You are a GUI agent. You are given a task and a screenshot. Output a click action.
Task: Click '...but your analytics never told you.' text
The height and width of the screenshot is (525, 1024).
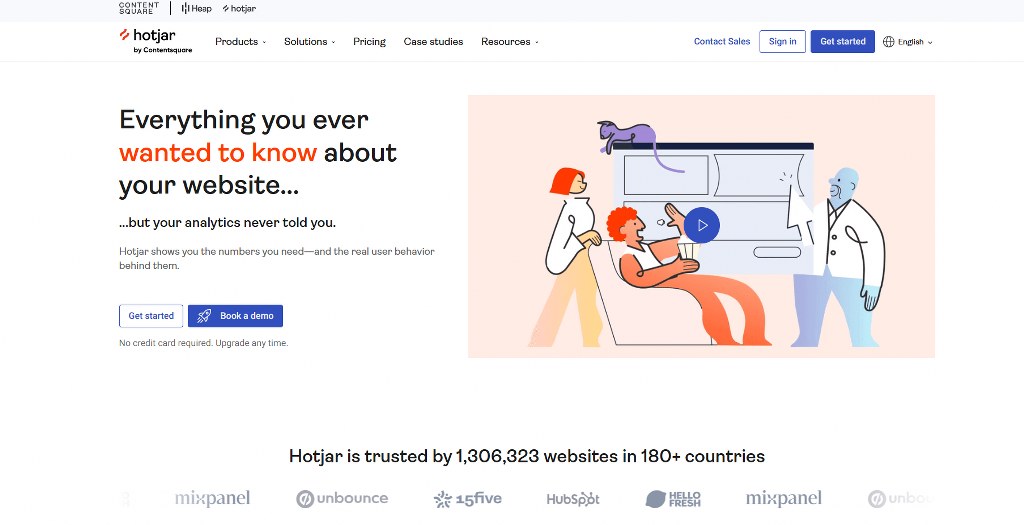coord(227,223)
